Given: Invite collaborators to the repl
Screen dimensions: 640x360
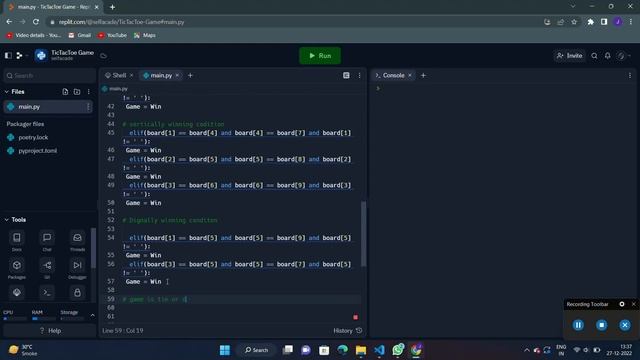Looking at the screenshot, I should click(569, 56).
